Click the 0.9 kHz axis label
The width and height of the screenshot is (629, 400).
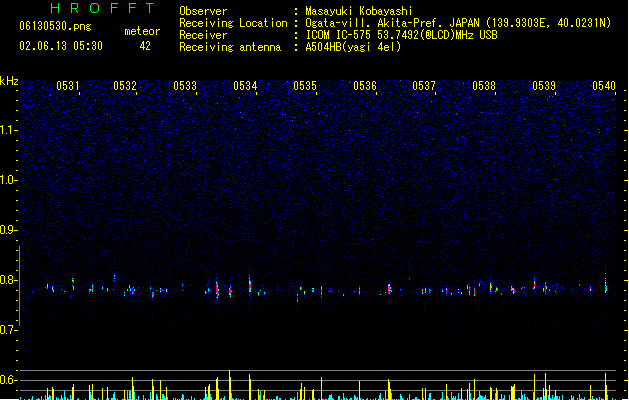8,230
